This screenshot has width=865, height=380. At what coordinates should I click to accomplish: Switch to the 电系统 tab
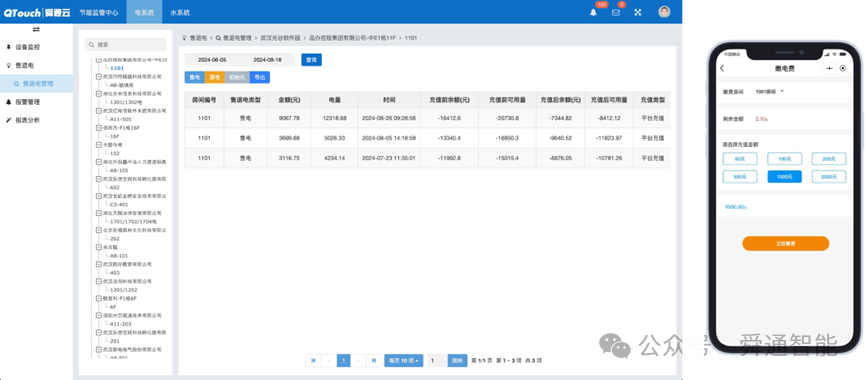pyautogui.click(x=145, y=12)
